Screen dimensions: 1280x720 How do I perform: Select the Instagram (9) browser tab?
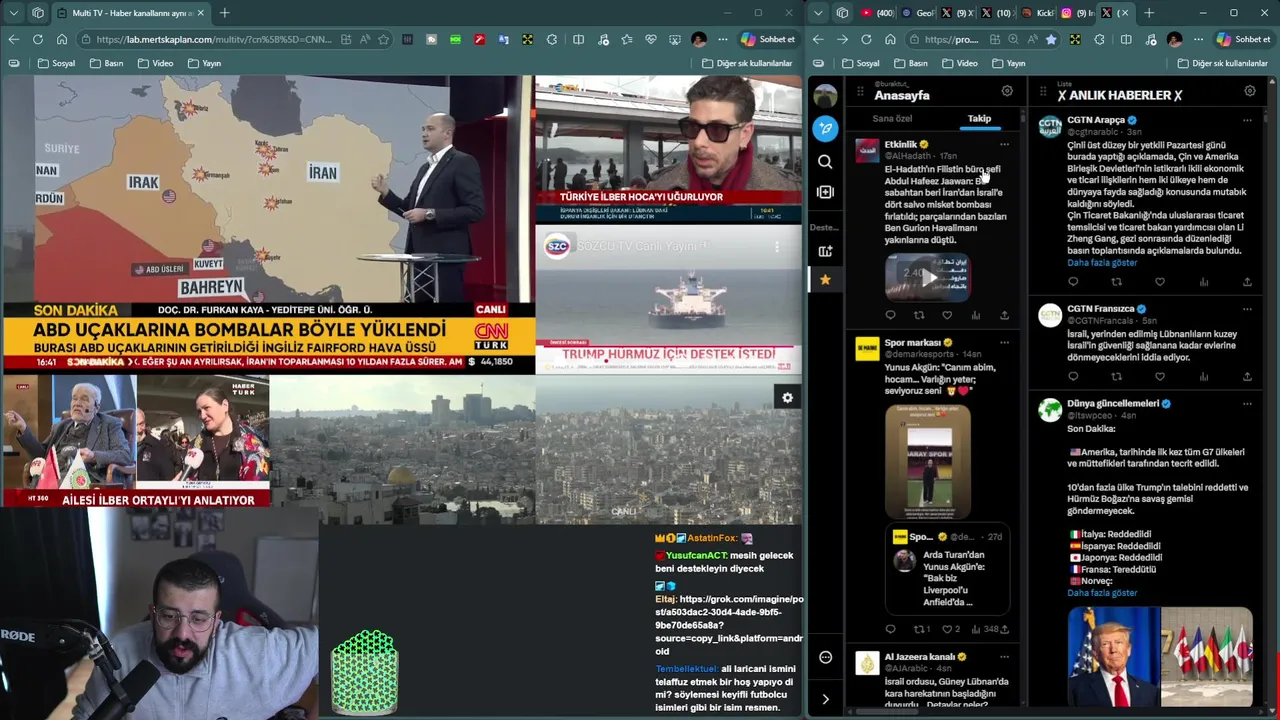pyautogui.click(x=1077, y=13)
